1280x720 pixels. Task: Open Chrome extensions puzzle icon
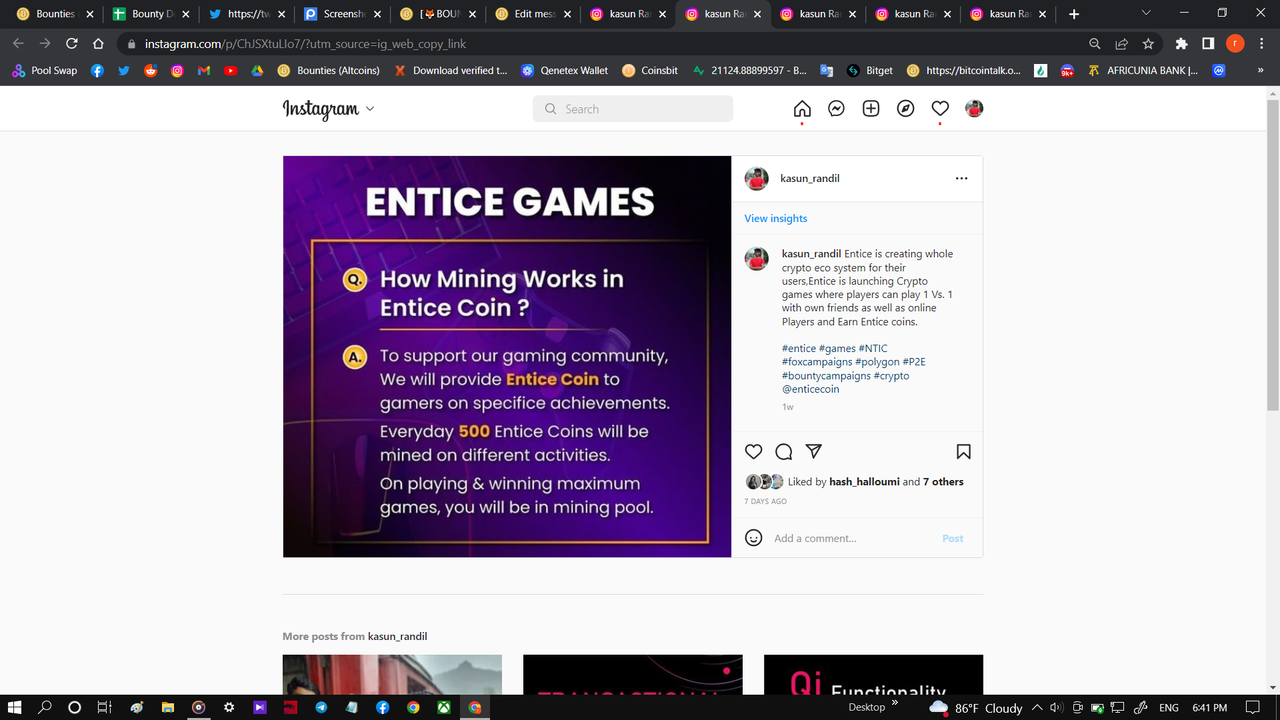point(1181,44)
